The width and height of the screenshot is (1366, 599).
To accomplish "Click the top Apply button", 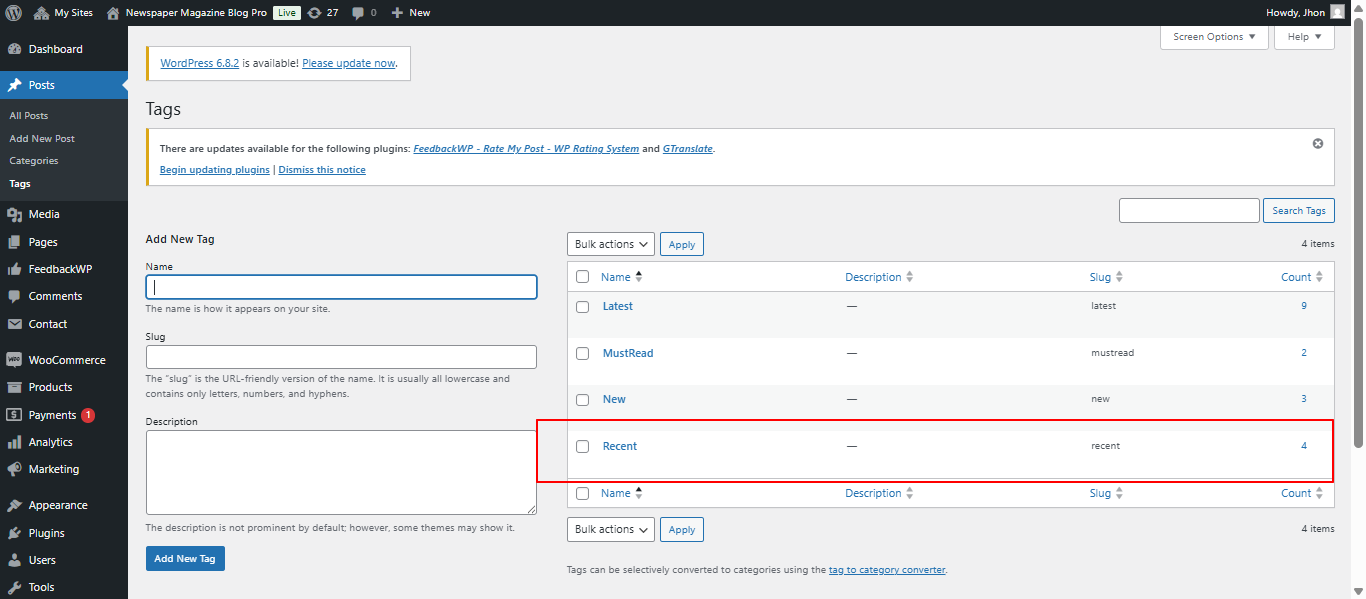I will point(682,244).
